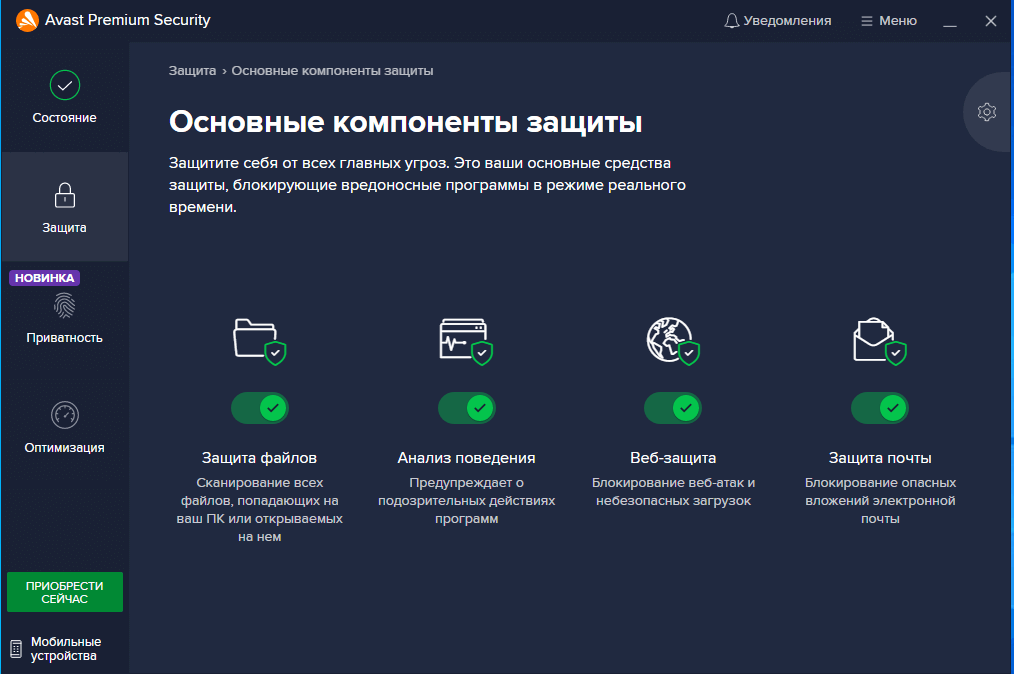Open the Оптимизация gauge icon
The image size is (1014, 674).
65,415
